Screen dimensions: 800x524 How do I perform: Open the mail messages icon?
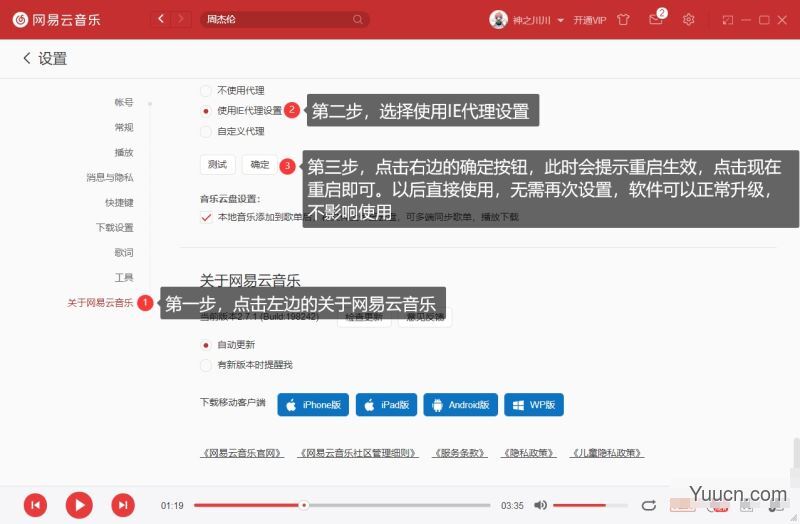(x=656, y=19)
